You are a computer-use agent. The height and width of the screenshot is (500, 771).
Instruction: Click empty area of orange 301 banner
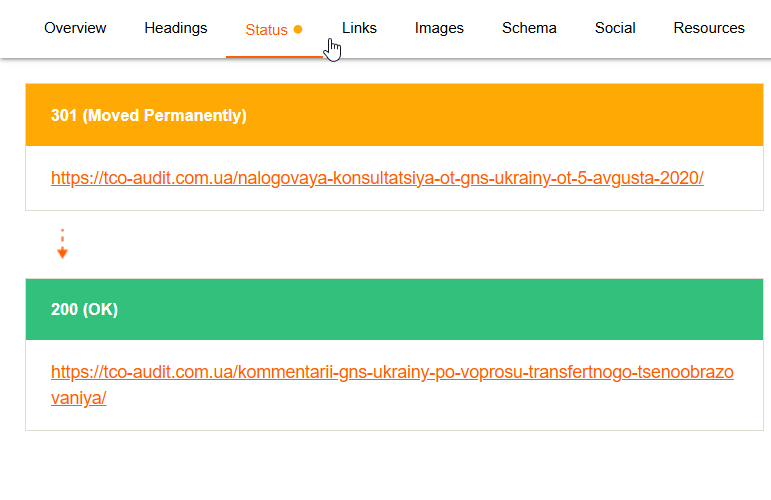[x=500, y=115]
